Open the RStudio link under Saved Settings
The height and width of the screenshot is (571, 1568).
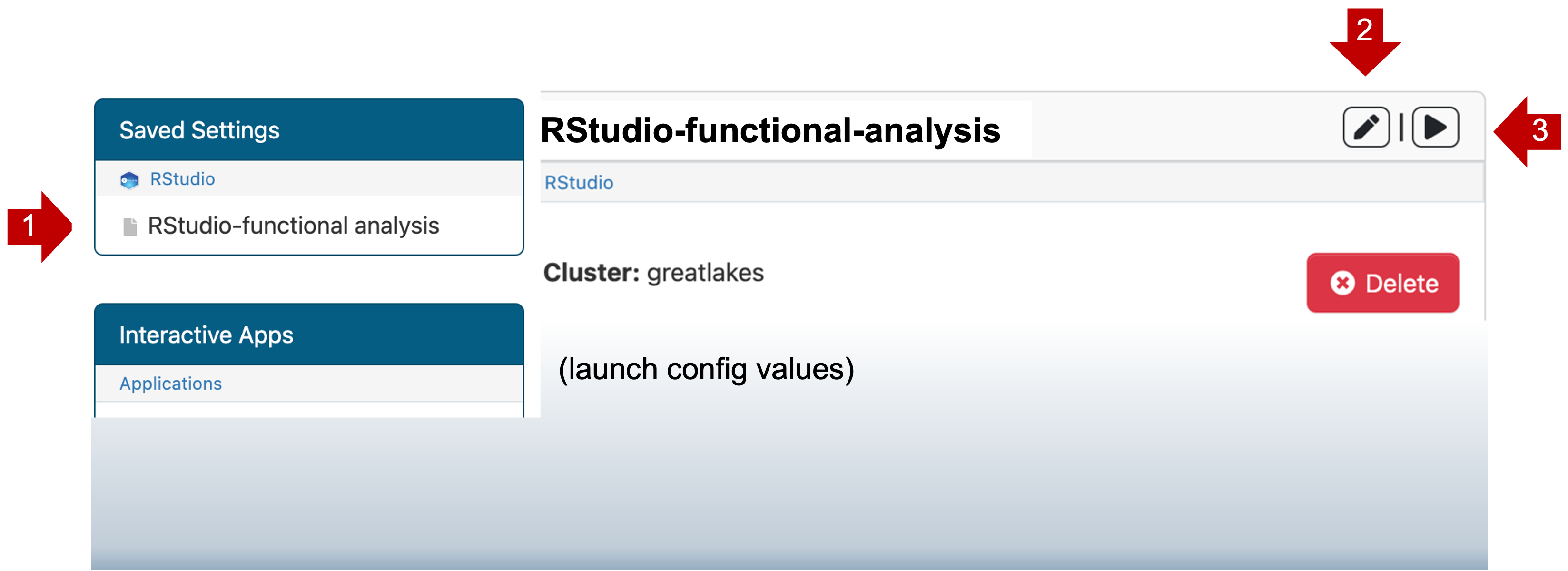click(182, 179)
